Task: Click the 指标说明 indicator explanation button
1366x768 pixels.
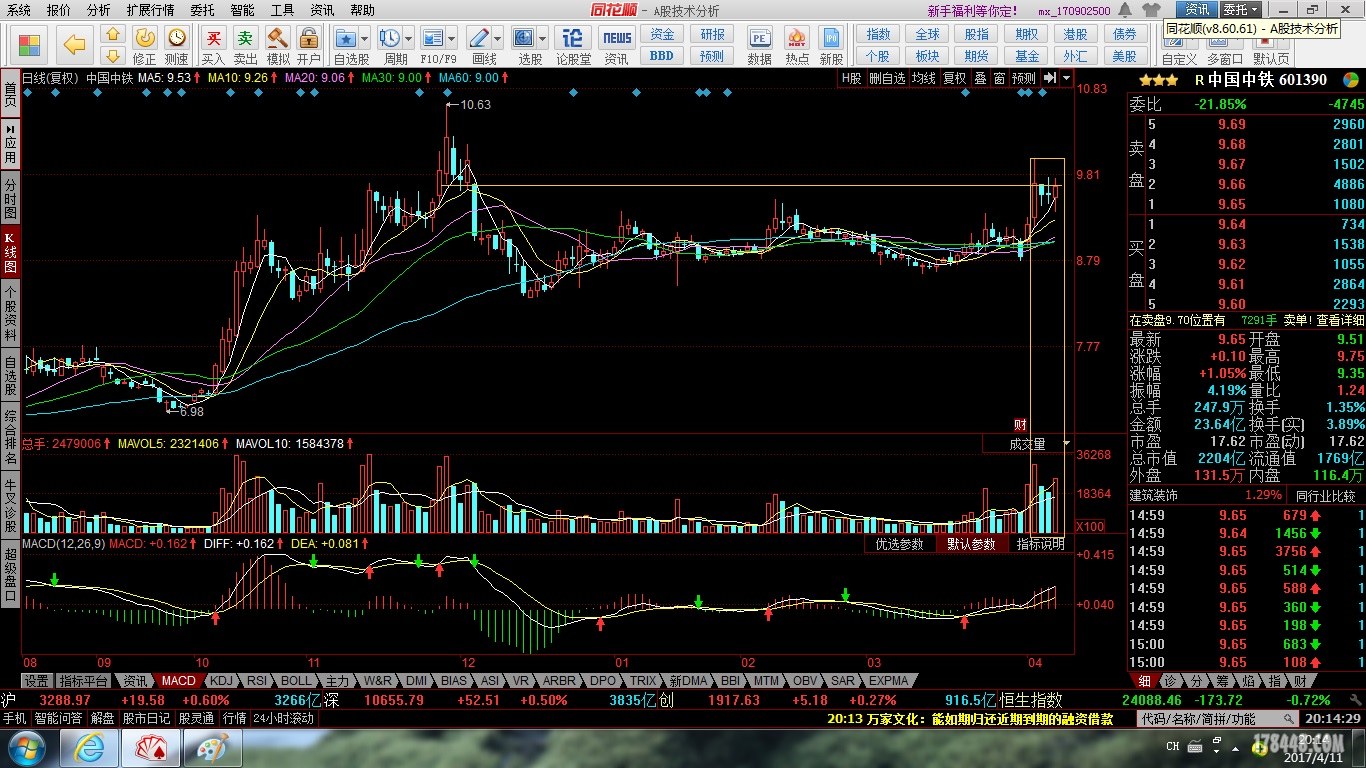Action: (1041, 544)
